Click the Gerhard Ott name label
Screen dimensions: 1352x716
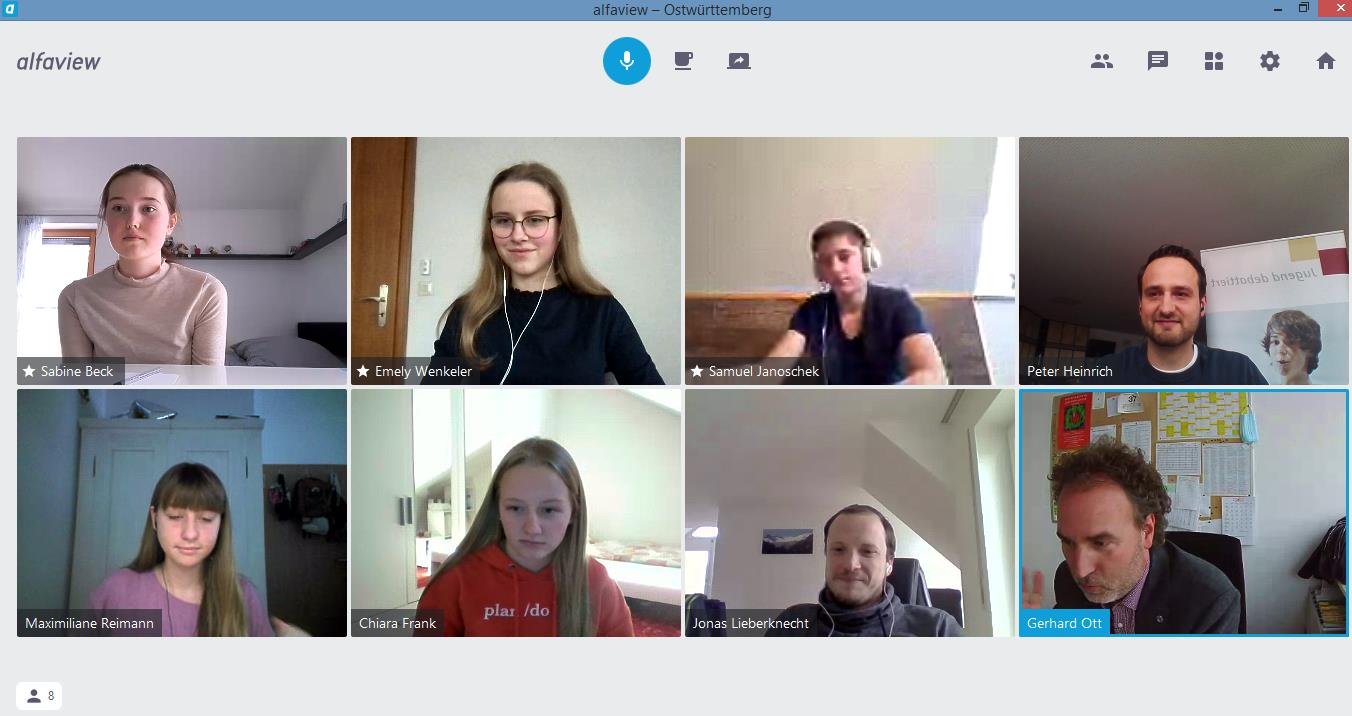[1064, 623]
